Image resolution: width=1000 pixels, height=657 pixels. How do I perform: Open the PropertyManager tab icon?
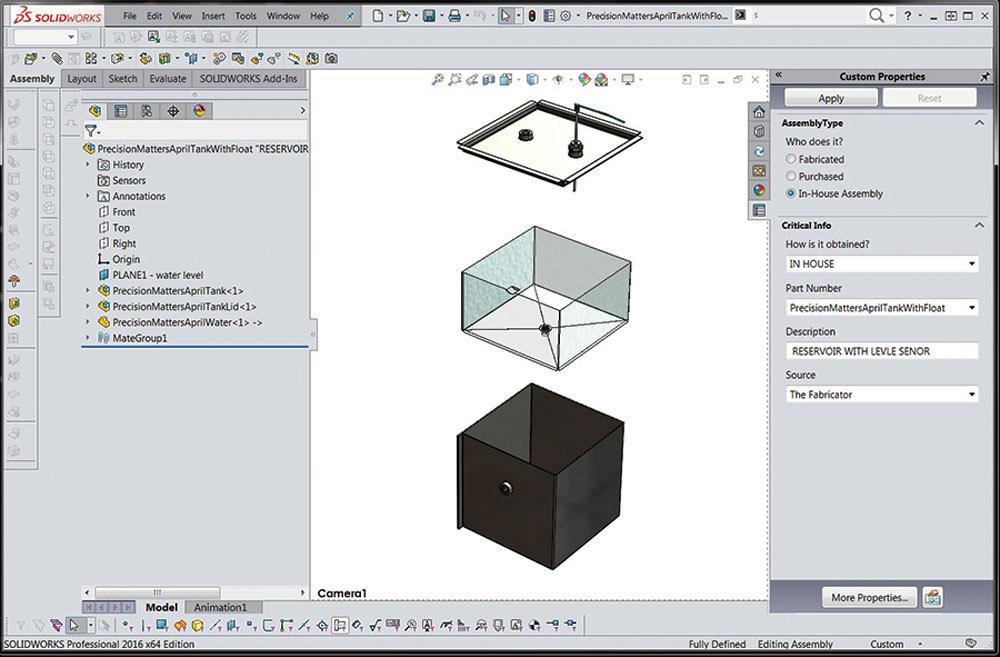tap(121, 111)
